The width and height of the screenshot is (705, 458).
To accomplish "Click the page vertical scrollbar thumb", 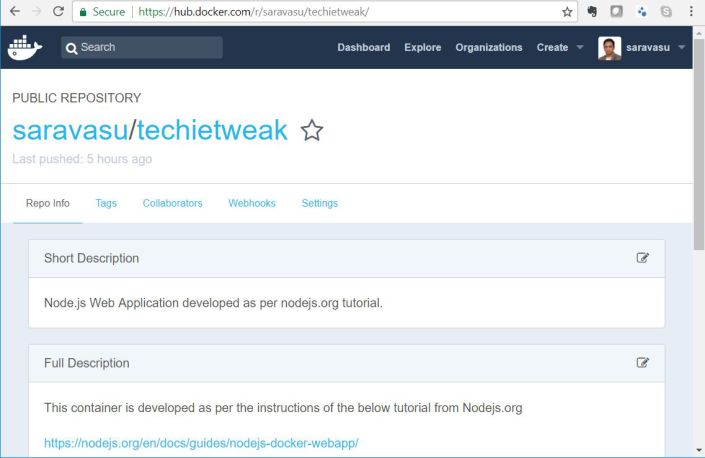I will [x=699, y=144].
